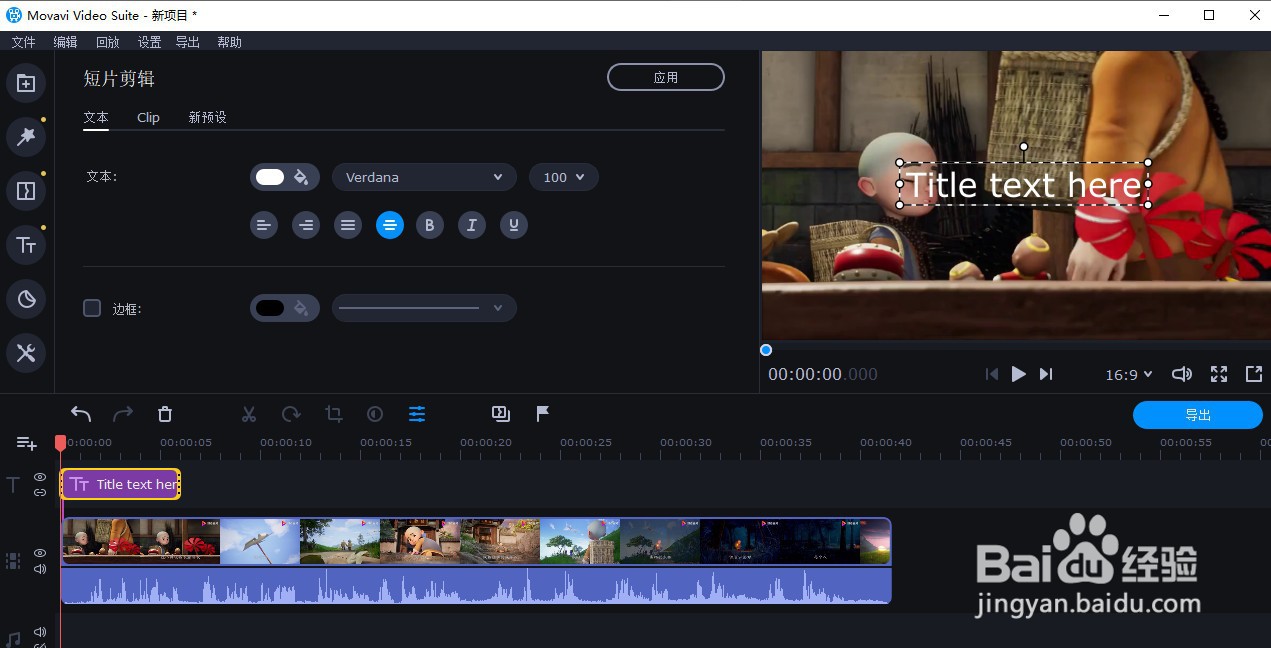
Task: Toggle underline text formatting
Action: pos(514,225)
